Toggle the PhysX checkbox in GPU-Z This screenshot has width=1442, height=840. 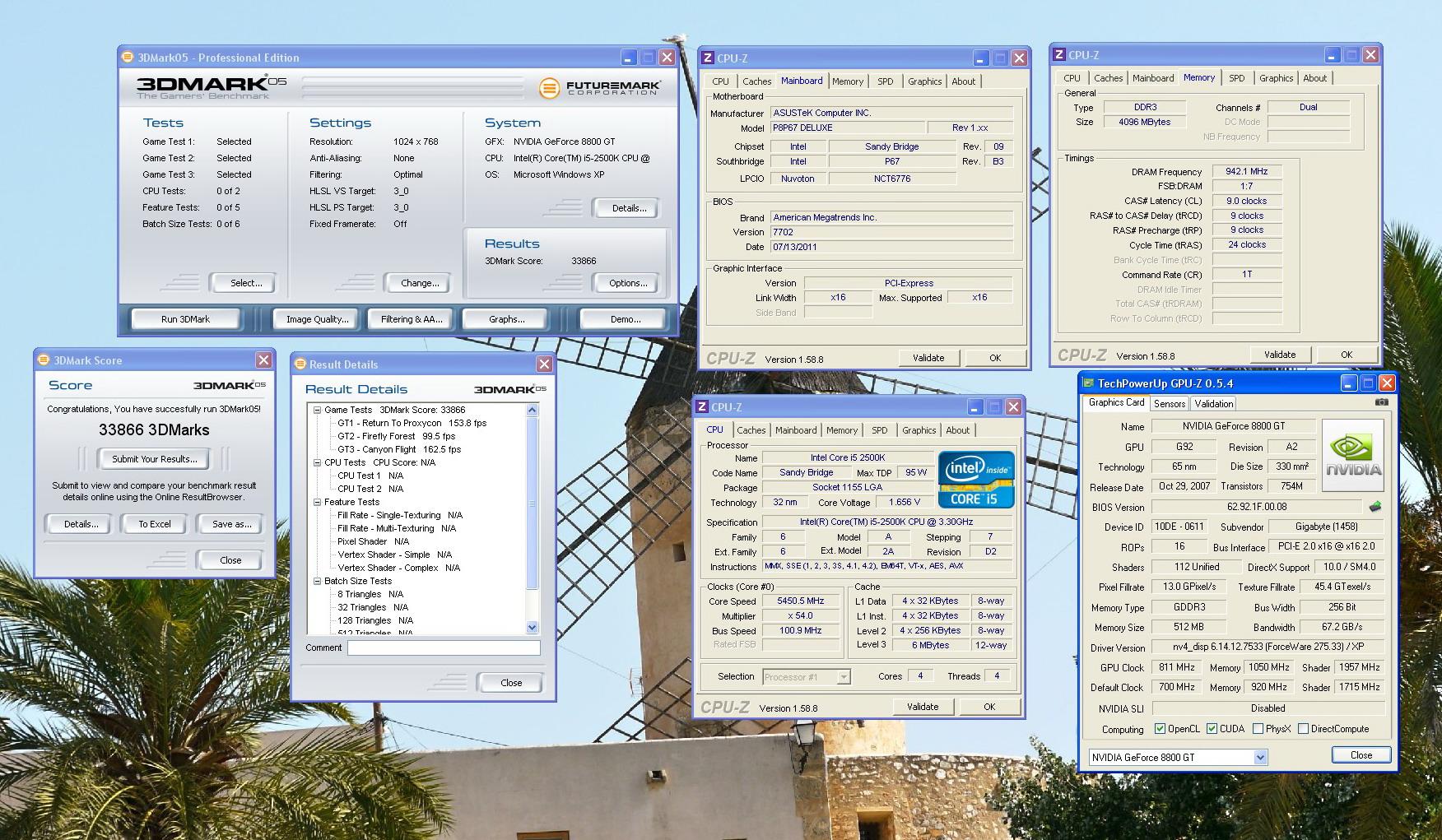pyautogui.click(x=1258, y=729)
